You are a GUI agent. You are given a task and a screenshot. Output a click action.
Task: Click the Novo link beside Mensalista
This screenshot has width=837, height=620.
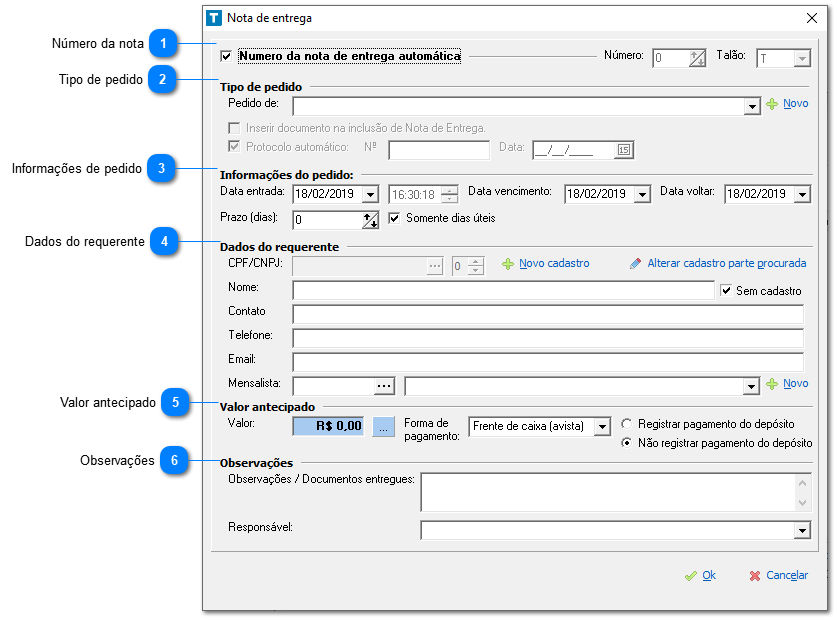[795, 383]
